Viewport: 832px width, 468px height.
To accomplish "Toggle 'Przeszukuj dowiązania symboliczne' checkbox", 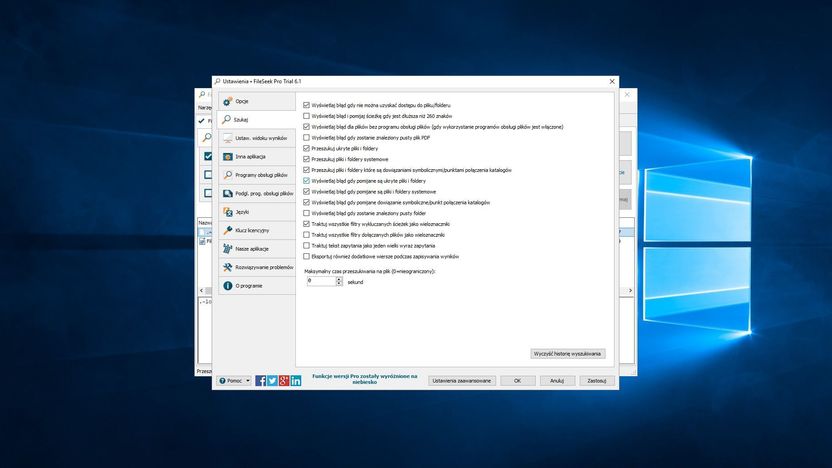I will [306, 170].
